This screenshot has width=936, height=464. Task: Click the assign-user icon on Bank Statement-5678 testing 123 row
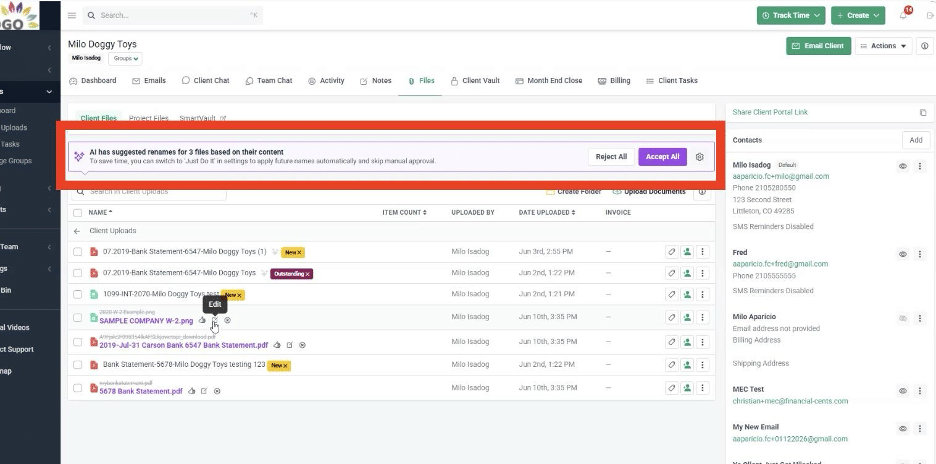687,365
